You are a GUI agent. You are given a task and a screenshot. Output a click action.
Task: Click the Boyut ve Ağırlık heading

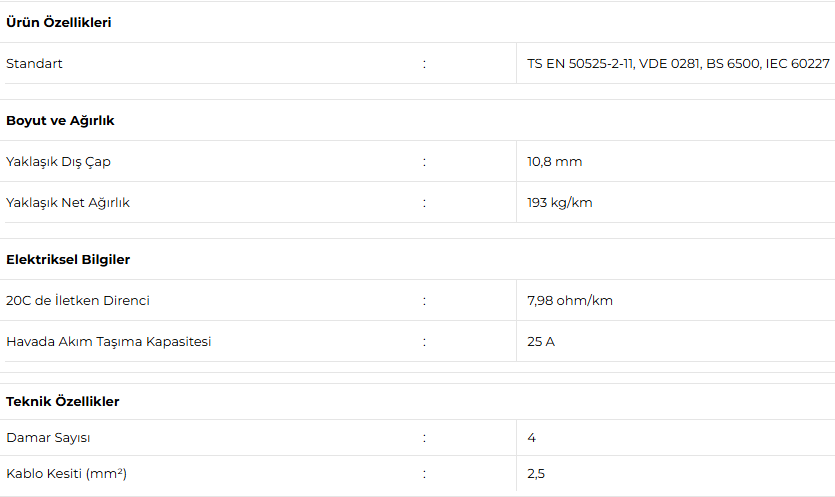(60, 120)
